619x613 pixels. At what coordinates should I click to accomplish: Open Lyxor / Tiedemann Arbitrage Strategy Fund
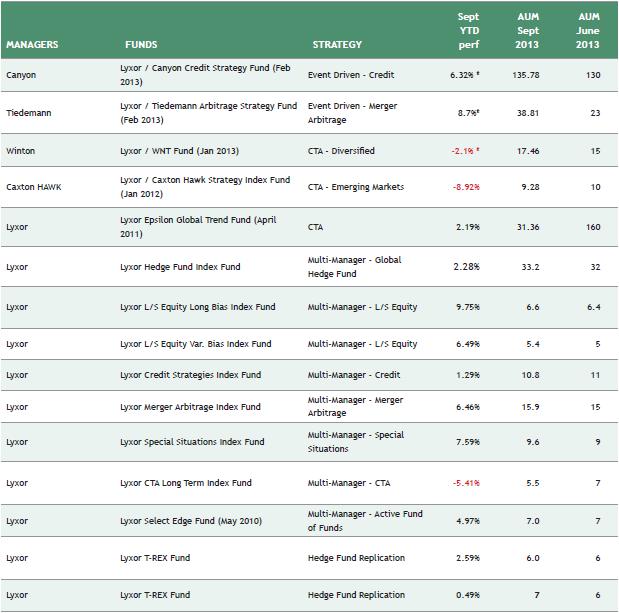208,113
